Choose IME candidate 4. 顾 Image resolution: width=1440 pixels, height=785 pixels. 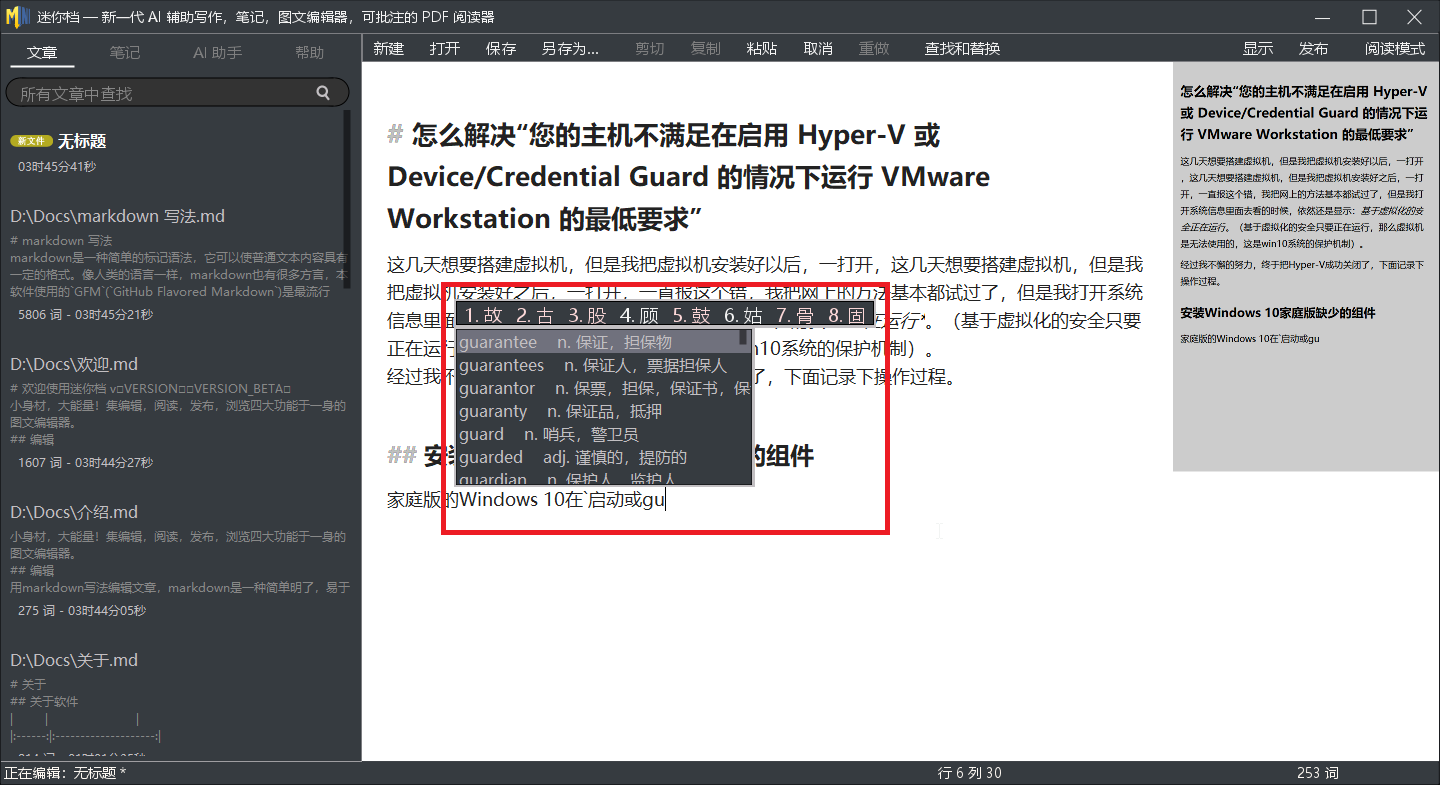[x=639, y=316]
